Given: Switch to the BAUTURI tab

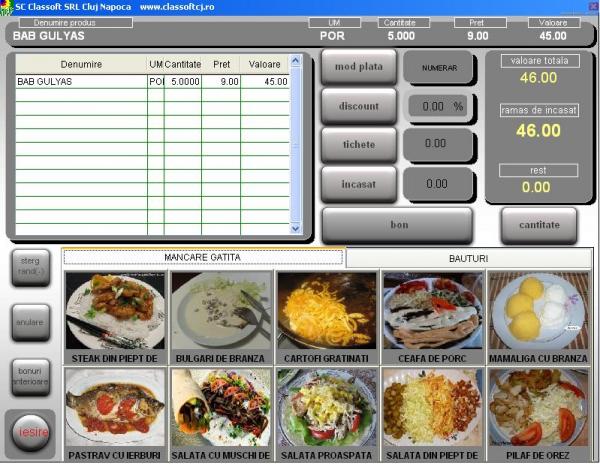Looking at the screenshot, I should [468, 258].
